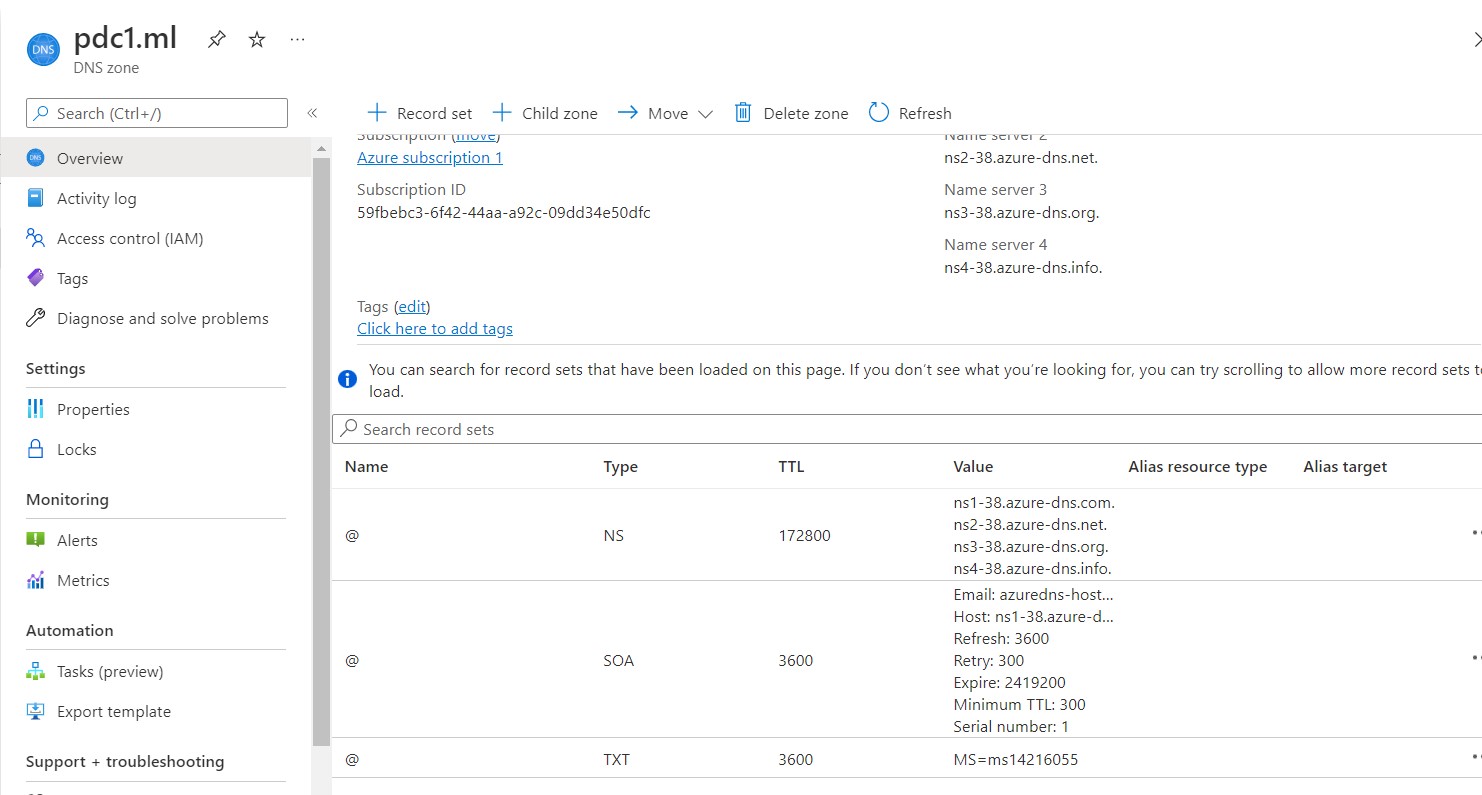Click the Overview DNS icon
The width and height of the screenshot is (1482, 795).
36,158
